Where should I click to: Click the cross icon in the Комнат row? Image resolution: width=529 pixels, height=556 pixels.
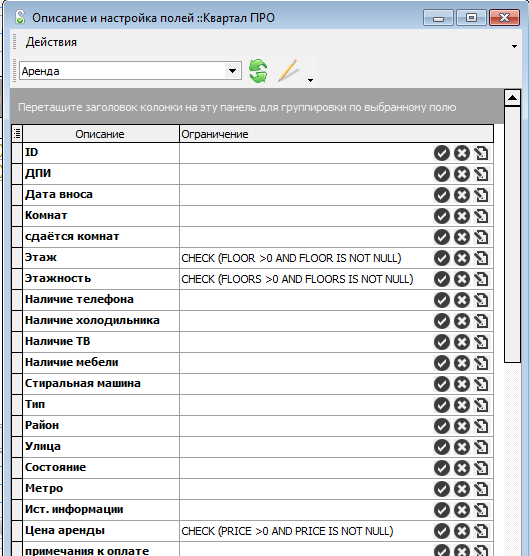(462, 216)
